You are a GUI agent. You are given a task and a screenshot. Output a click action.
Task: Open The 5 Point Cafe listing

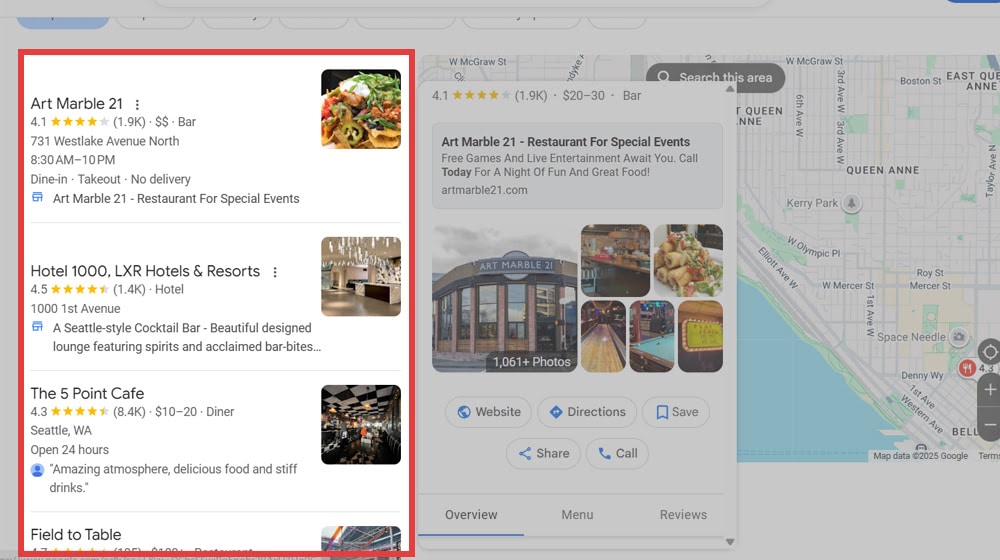tap(87, 394)
